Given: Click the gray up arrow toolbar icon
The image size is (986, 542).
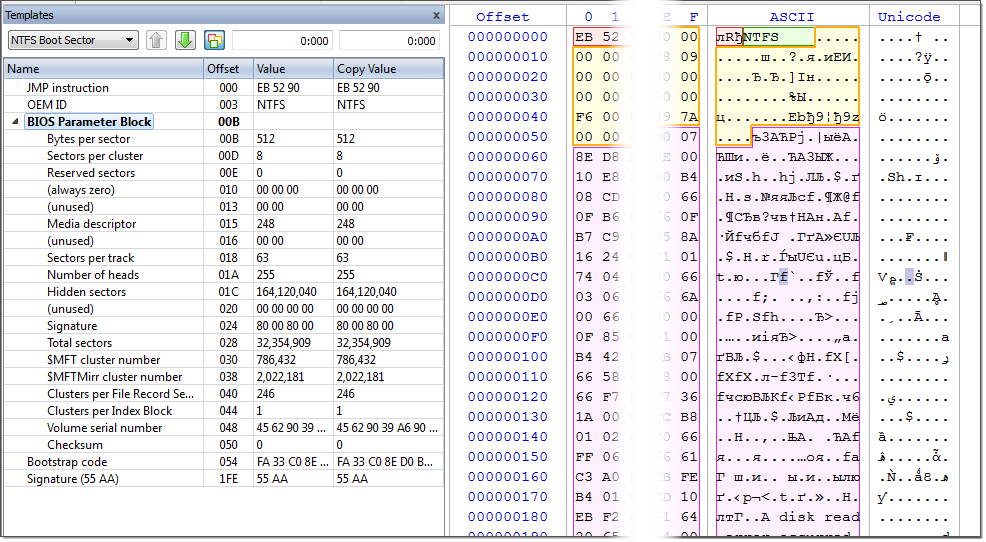Looking at the screenshot, I should pyautogui.click(x=157, y=40).
